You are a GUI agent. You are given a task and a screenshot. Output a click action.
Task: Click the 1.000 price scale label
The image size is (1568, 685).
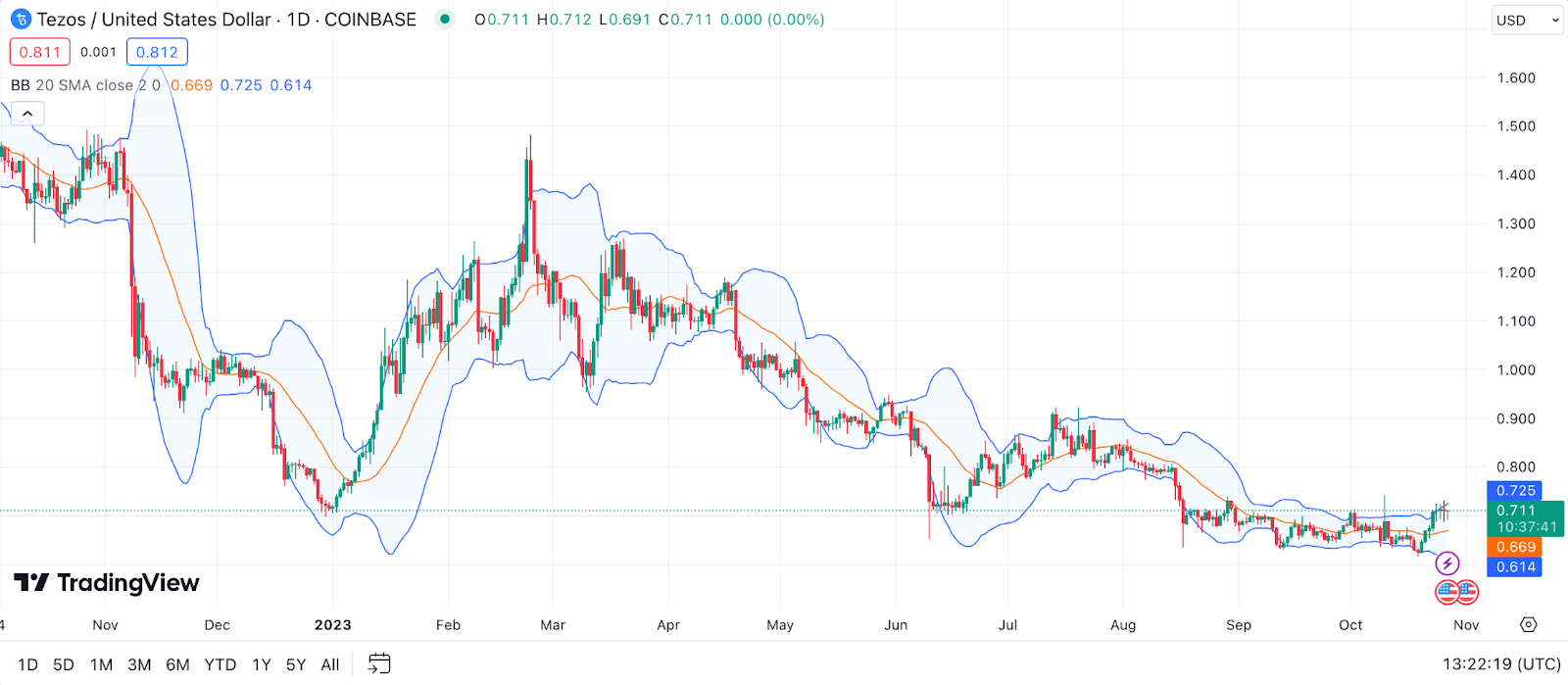click(x=1516, y=370)
